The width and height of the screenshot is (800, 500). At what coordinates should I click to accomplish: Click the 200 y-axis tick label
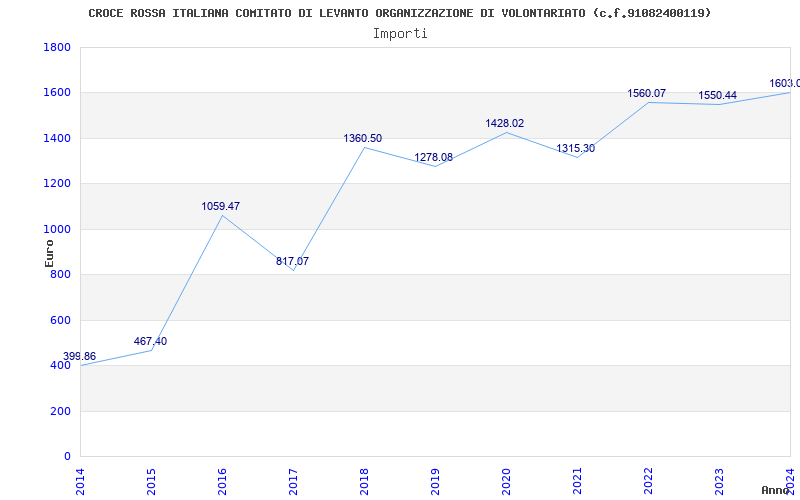(61, 411)
